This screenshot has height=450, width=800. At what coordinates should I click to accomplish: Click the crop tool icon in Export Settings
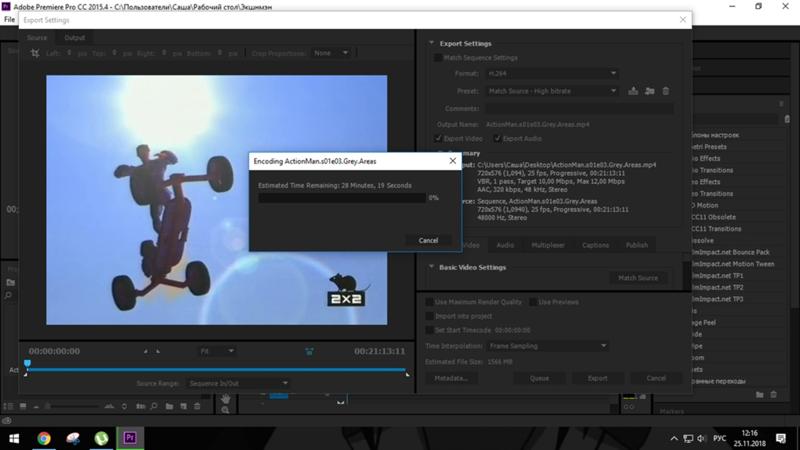click(x=35, y=53)
